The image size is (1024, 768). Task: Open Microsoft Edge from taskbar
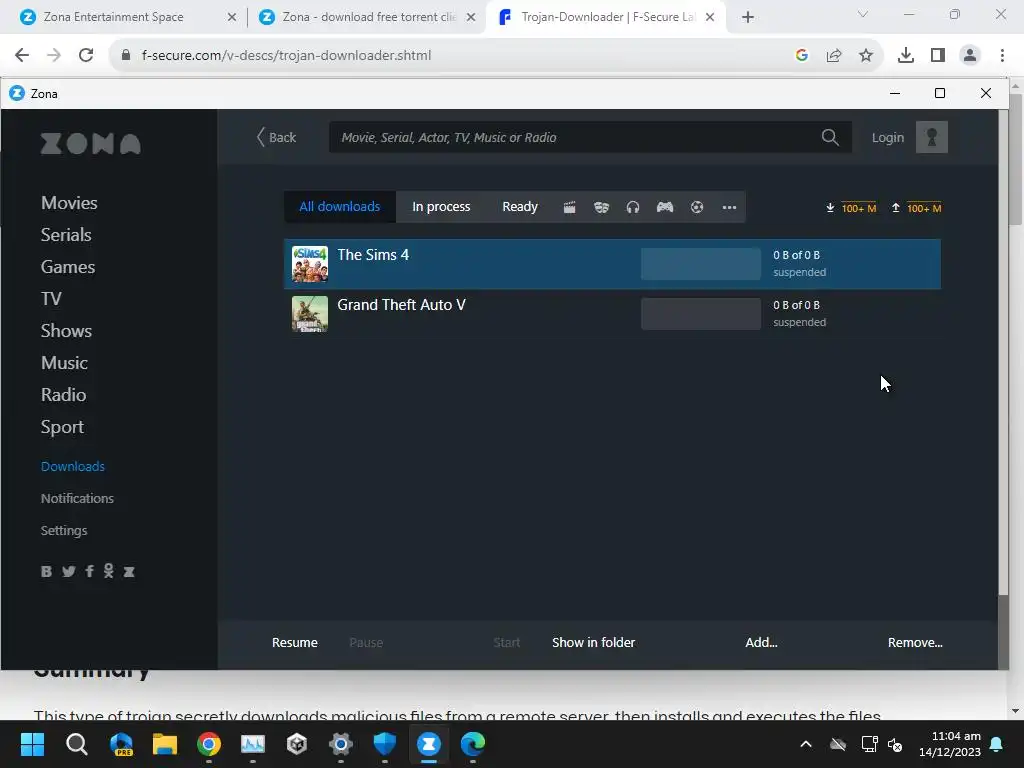473,744
